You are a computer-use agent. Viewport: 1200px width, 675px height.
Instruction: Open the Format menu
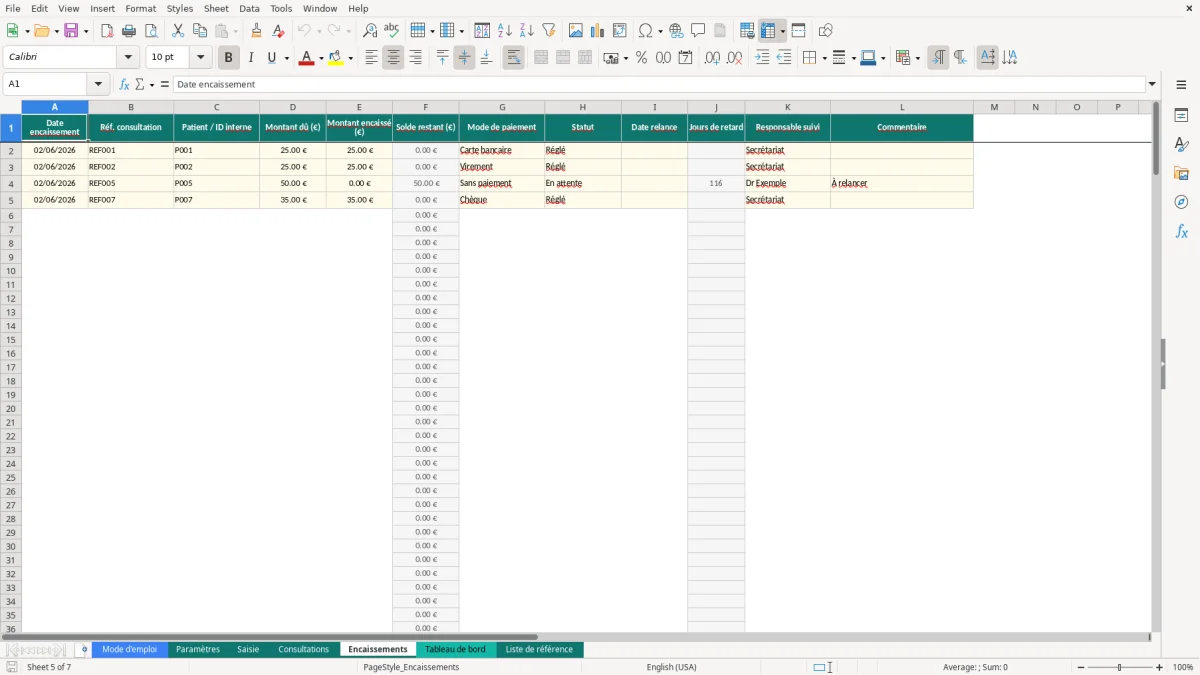(x=141, y=8)
